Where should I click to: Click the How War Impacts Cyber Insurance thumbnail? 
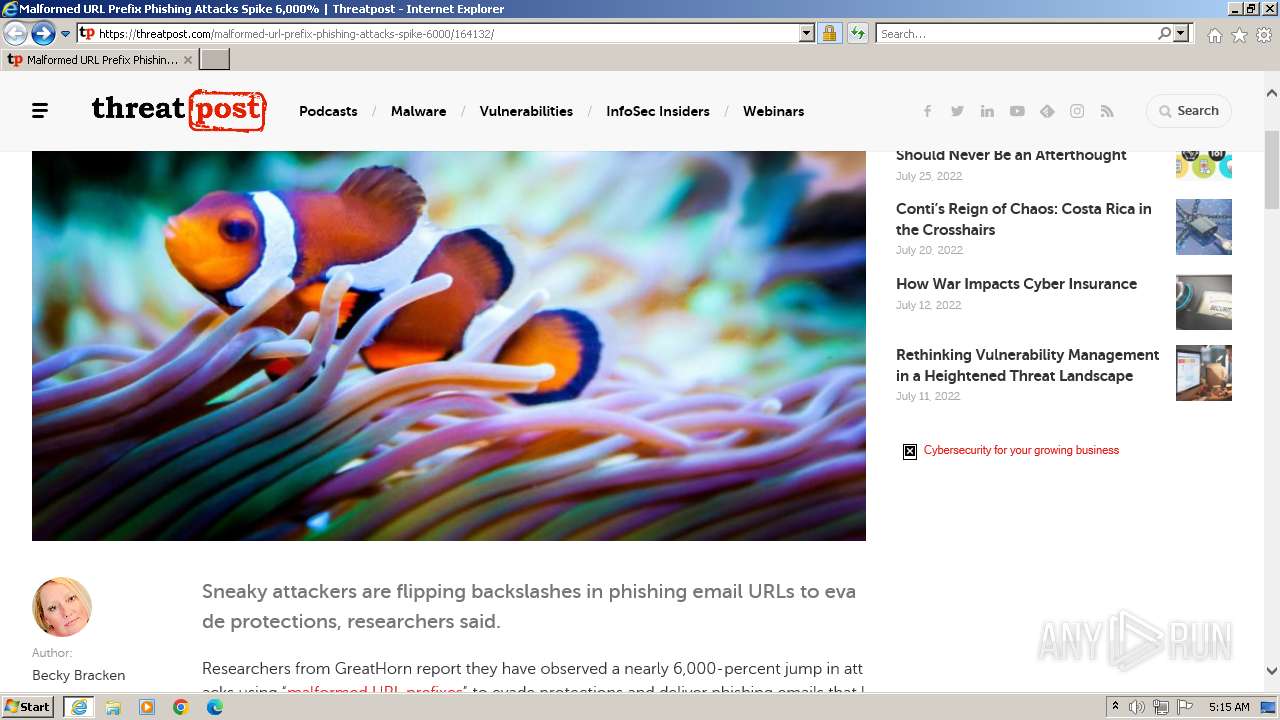[x=1204, y=302]
